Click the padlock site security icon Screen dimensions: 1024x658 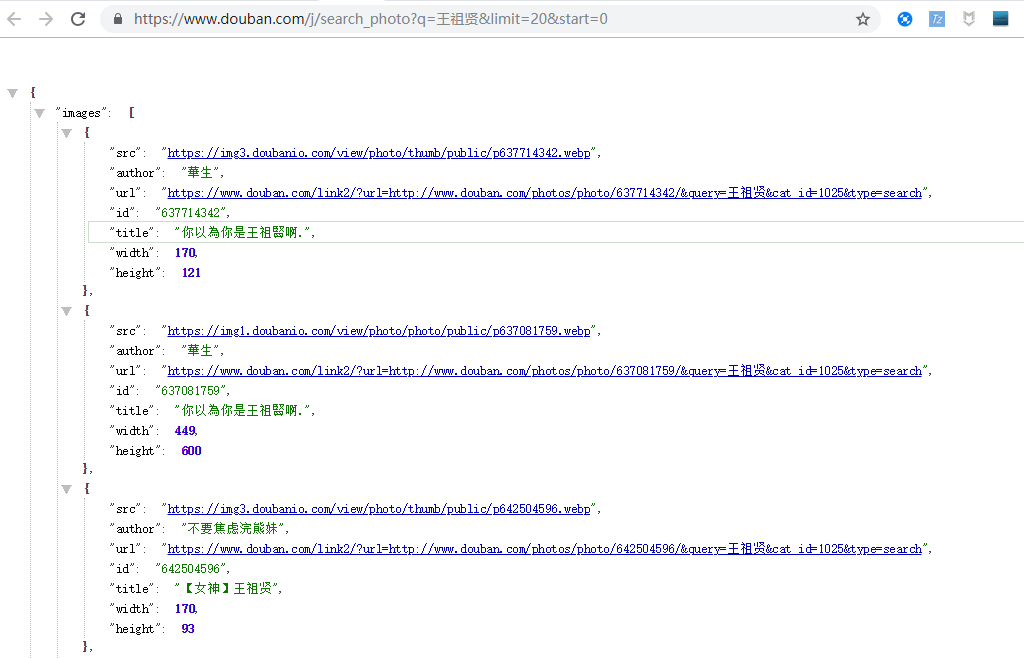coord(118,19)
